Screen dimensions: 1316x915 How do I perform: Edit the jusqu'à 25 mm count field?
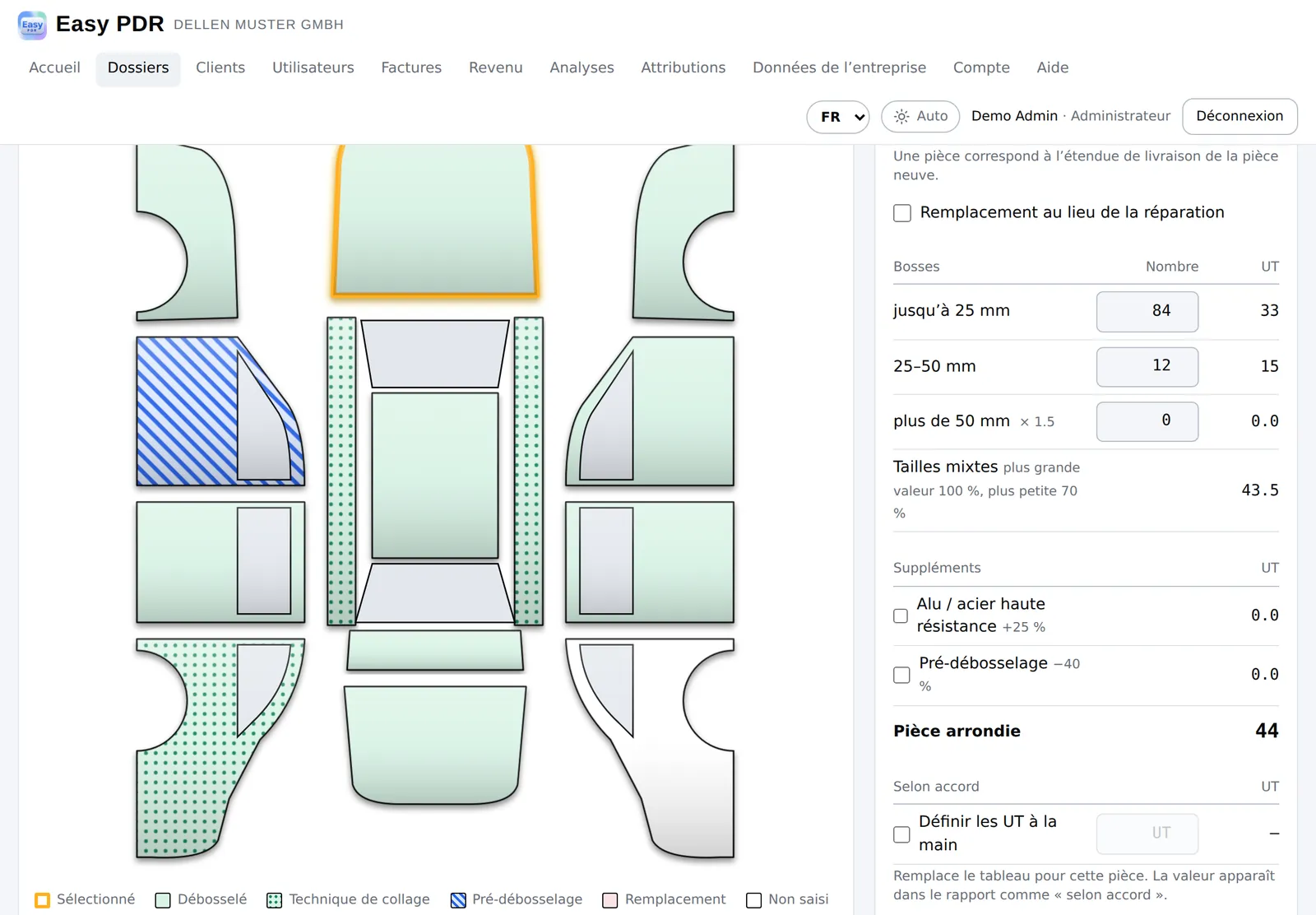pos(1147,312)
